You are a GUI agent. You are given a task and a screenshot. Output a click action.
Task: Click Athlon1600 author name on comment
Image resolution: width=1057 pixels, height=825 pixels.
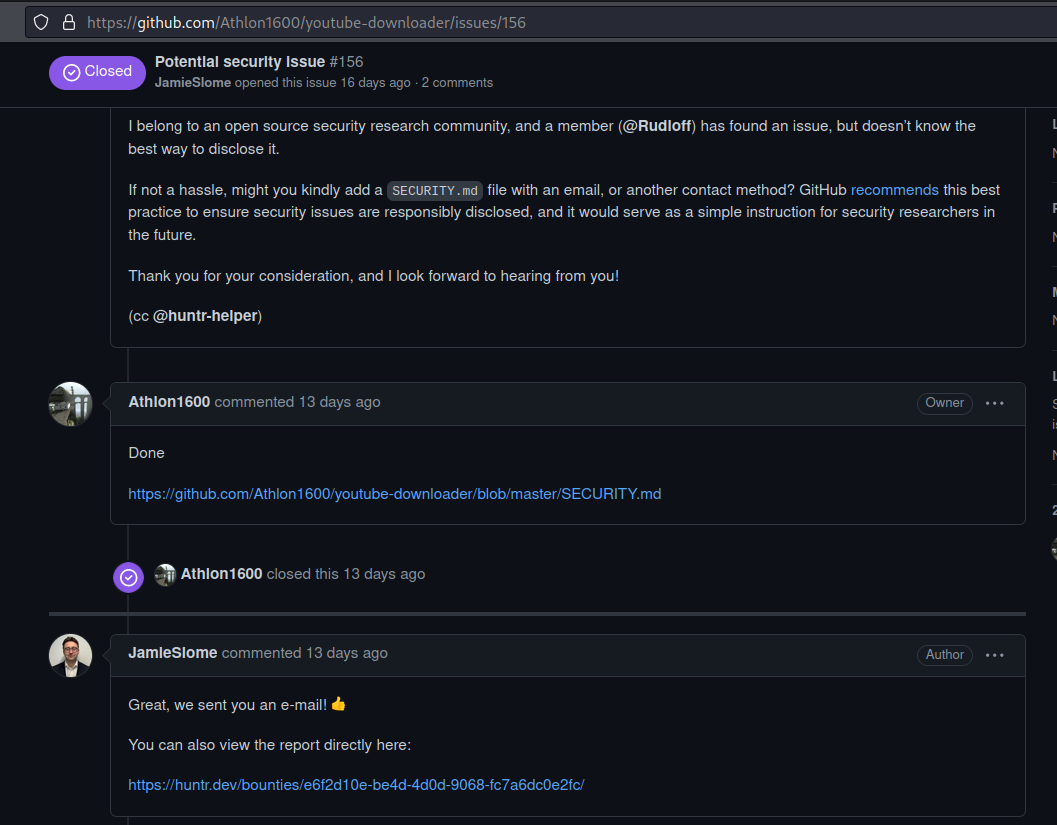tap(169, 402)
